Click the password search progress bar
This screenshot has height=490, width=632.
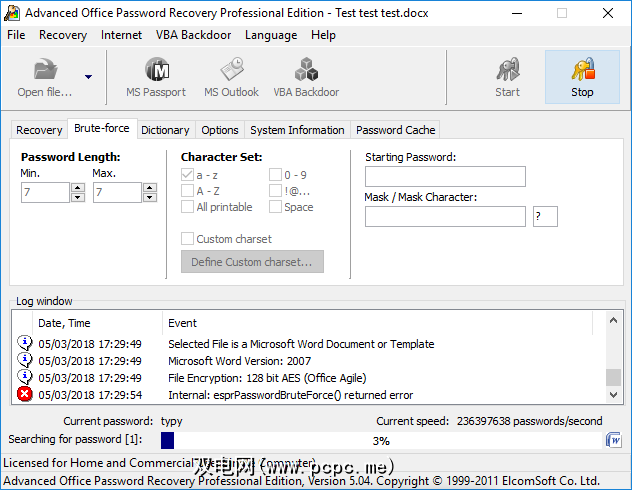click(381, 440)
